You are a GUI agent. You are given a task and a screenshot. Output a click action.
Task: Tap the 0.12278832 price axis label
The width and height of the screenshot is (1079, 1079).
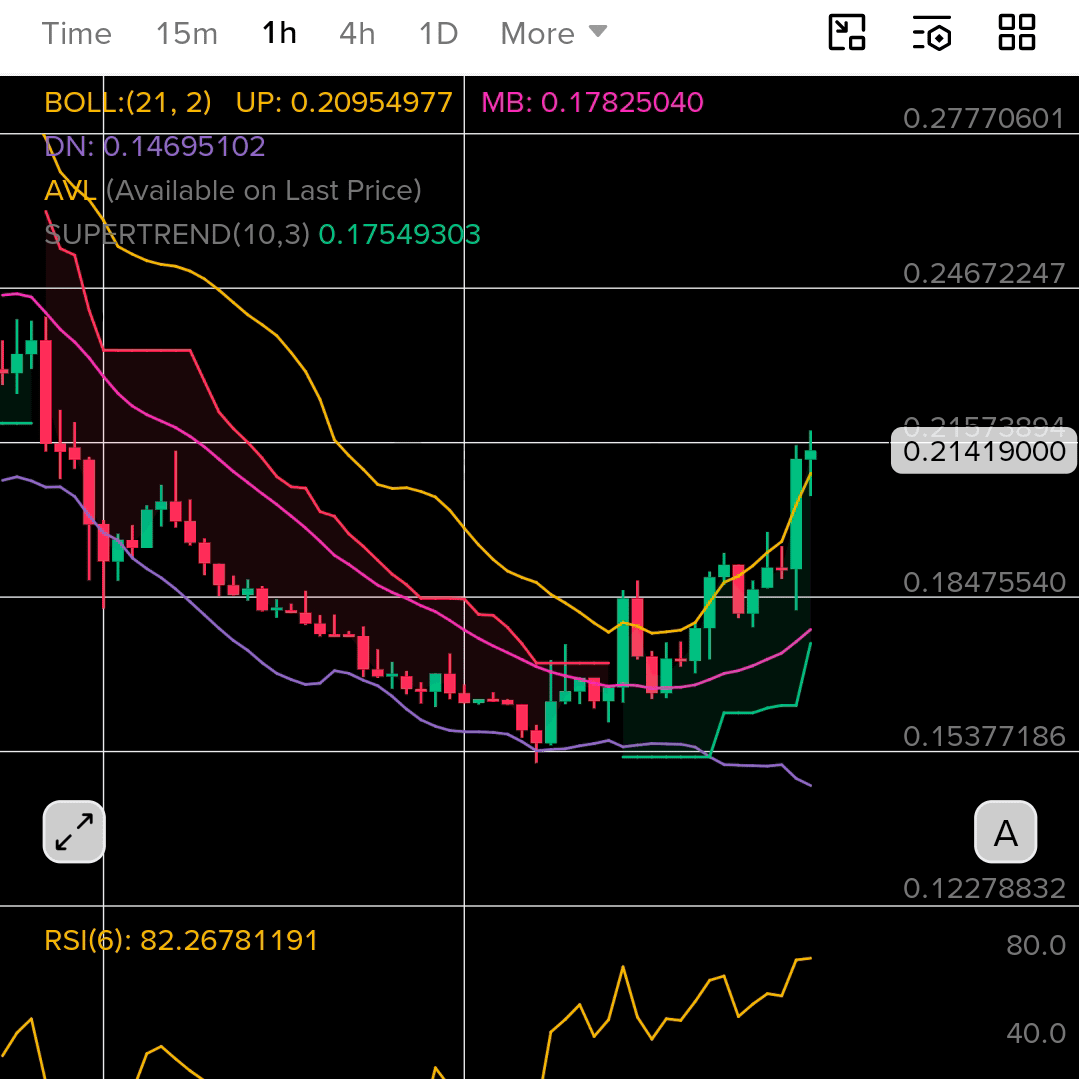pyautogui.click(x=984, y=888)
